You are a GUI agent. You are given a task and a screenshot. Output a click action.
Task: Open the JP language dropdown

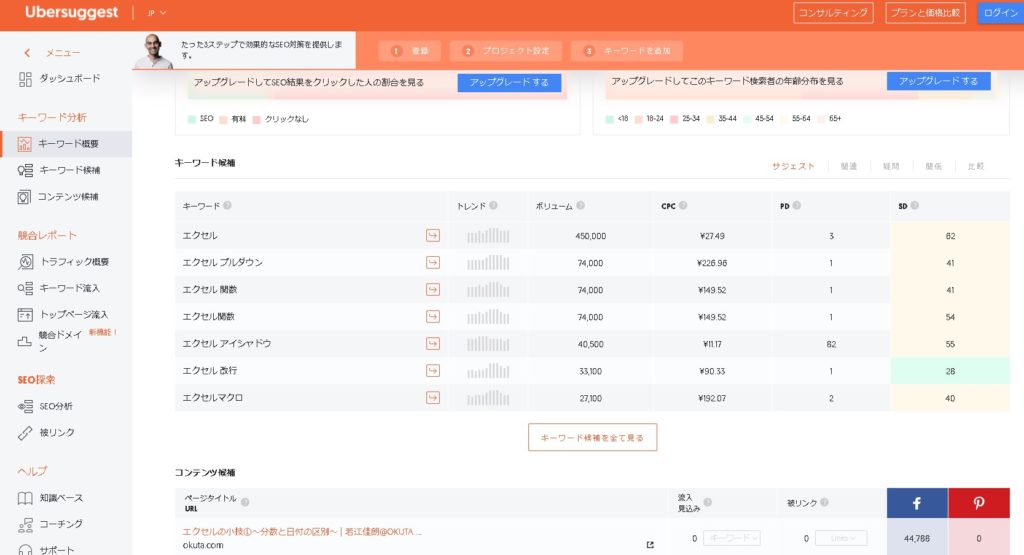click(156, 13)
